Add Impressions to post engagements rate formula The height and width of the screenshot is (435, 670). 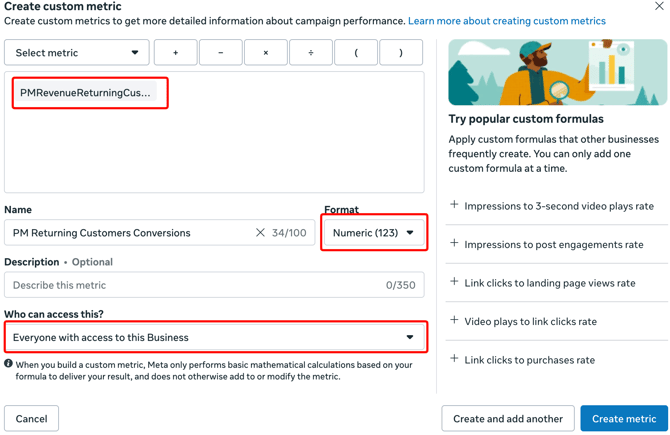[x=557, y=244]
